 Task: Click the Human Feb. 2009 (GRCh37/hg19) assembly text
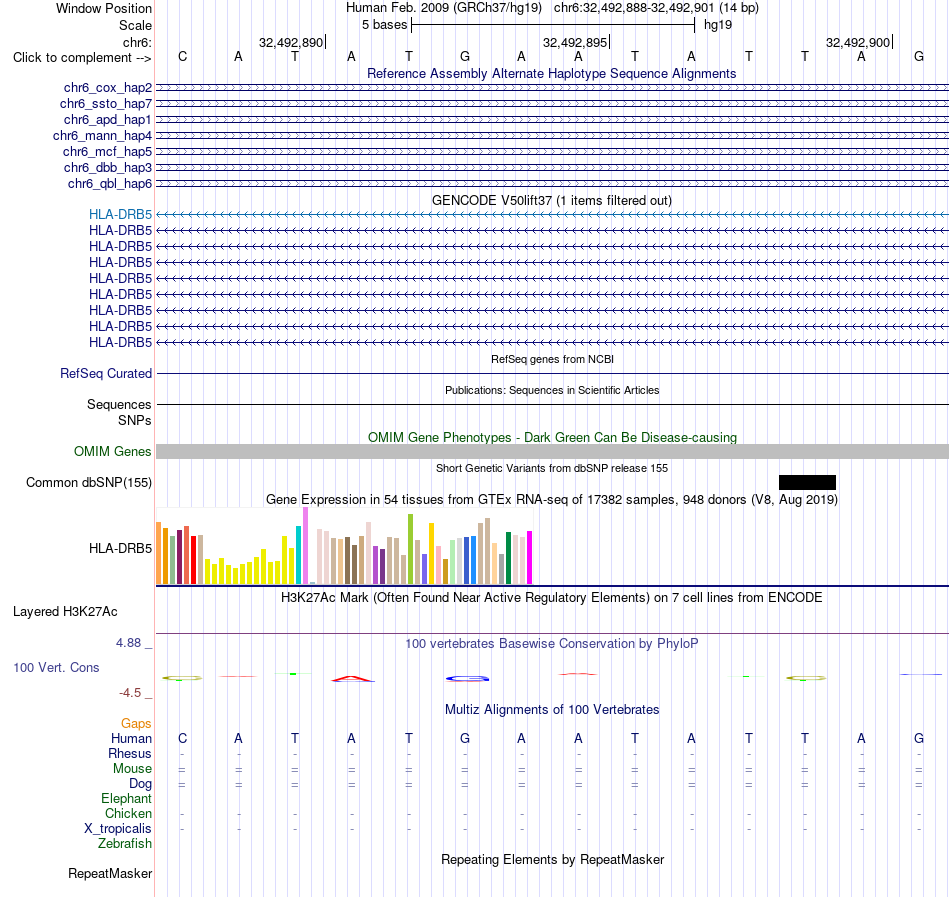(x=445, y=8)
